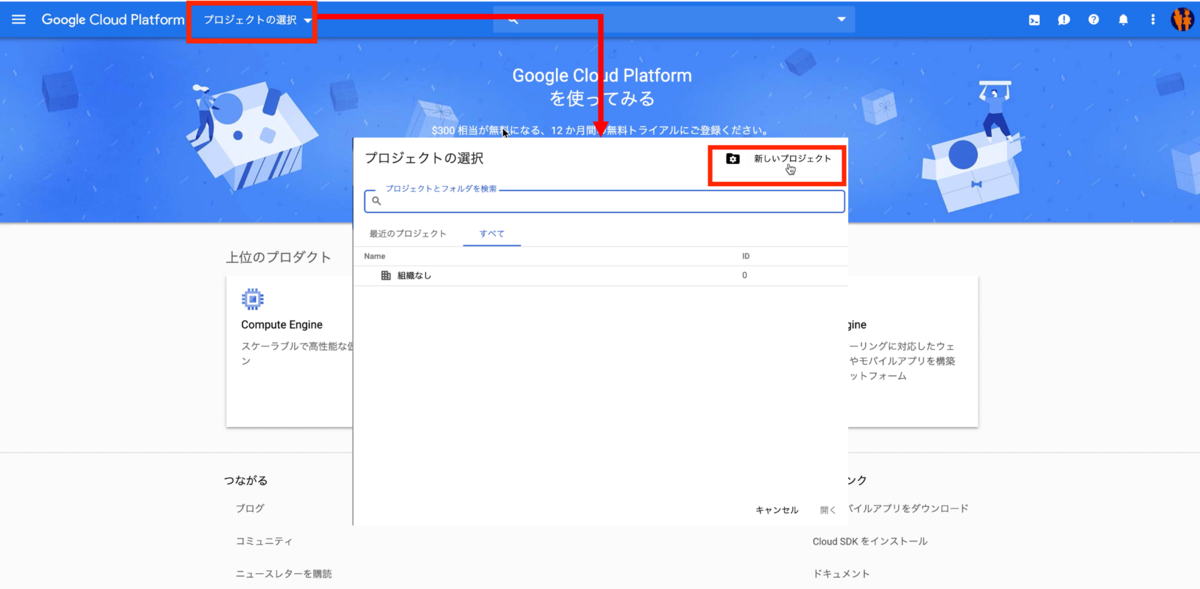Open the ドキュメント link

[841, 575]
